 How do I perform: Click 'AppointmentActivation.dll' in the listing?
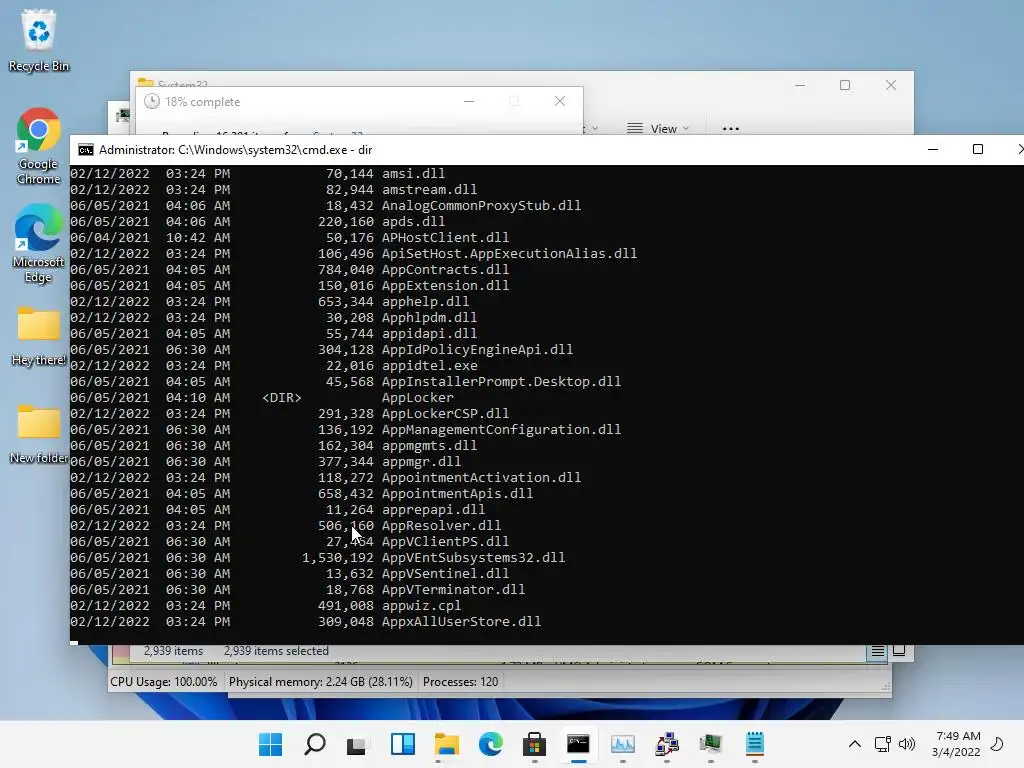[481, 477]
